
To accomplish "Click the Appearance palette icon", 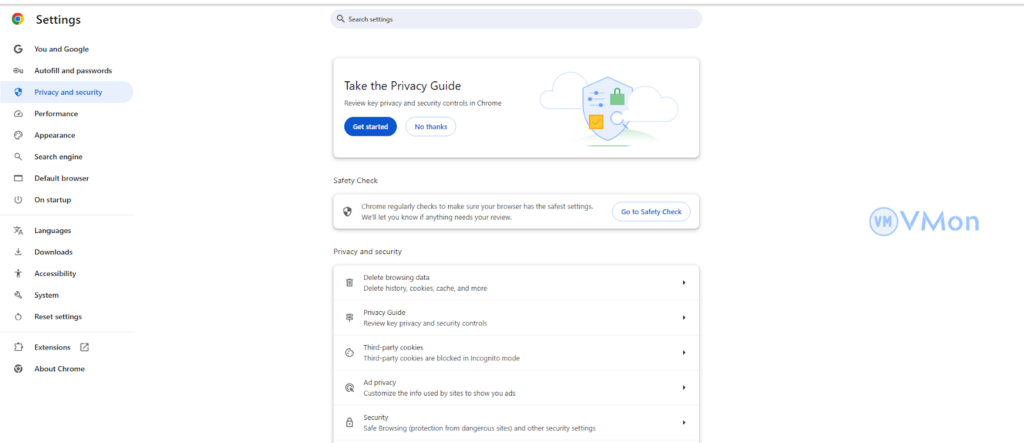I will coord(18,135).
